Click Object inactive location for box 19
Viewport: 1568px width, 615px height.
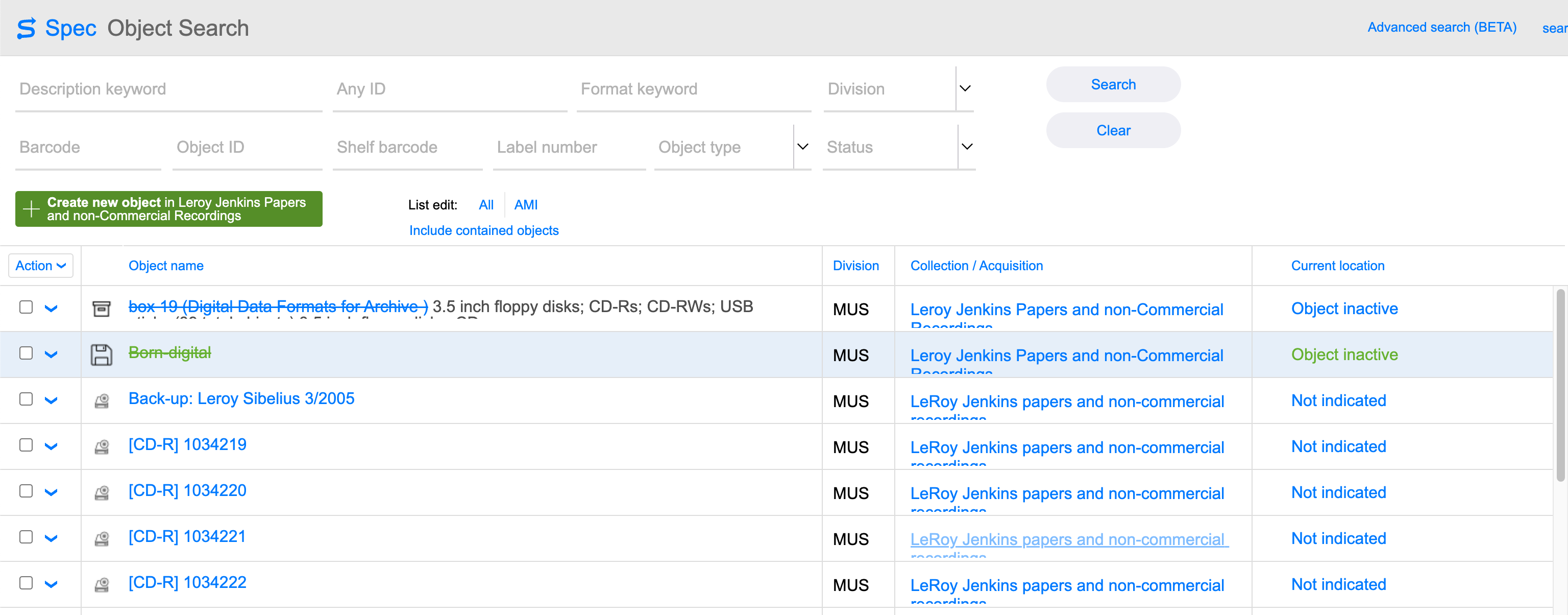(x=1344, y=309)
